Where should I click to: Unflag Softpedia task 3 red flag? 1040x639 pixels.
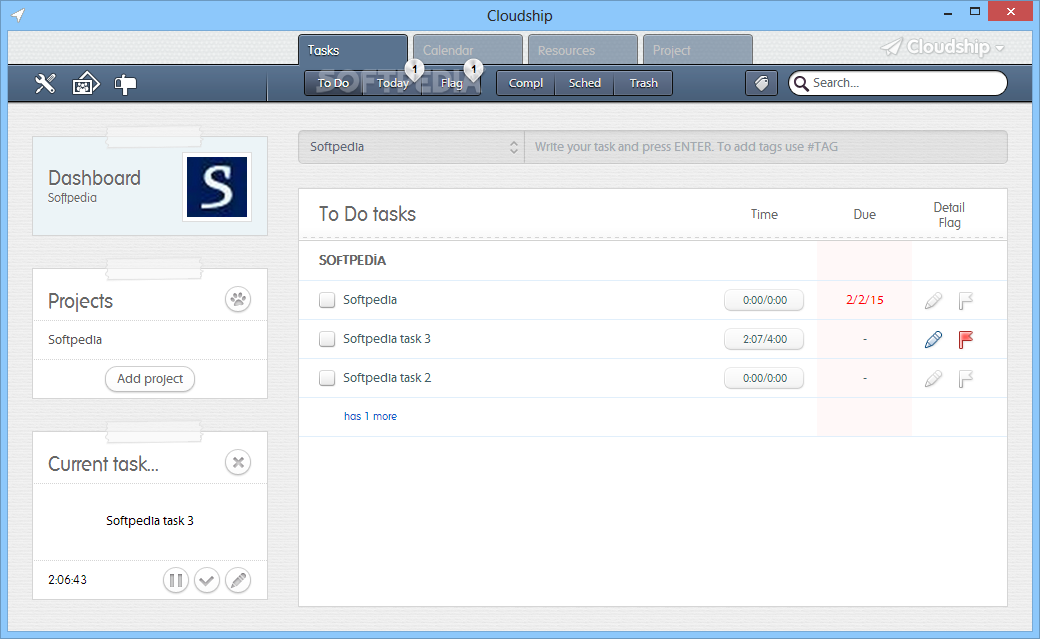[x=966, y=340]
